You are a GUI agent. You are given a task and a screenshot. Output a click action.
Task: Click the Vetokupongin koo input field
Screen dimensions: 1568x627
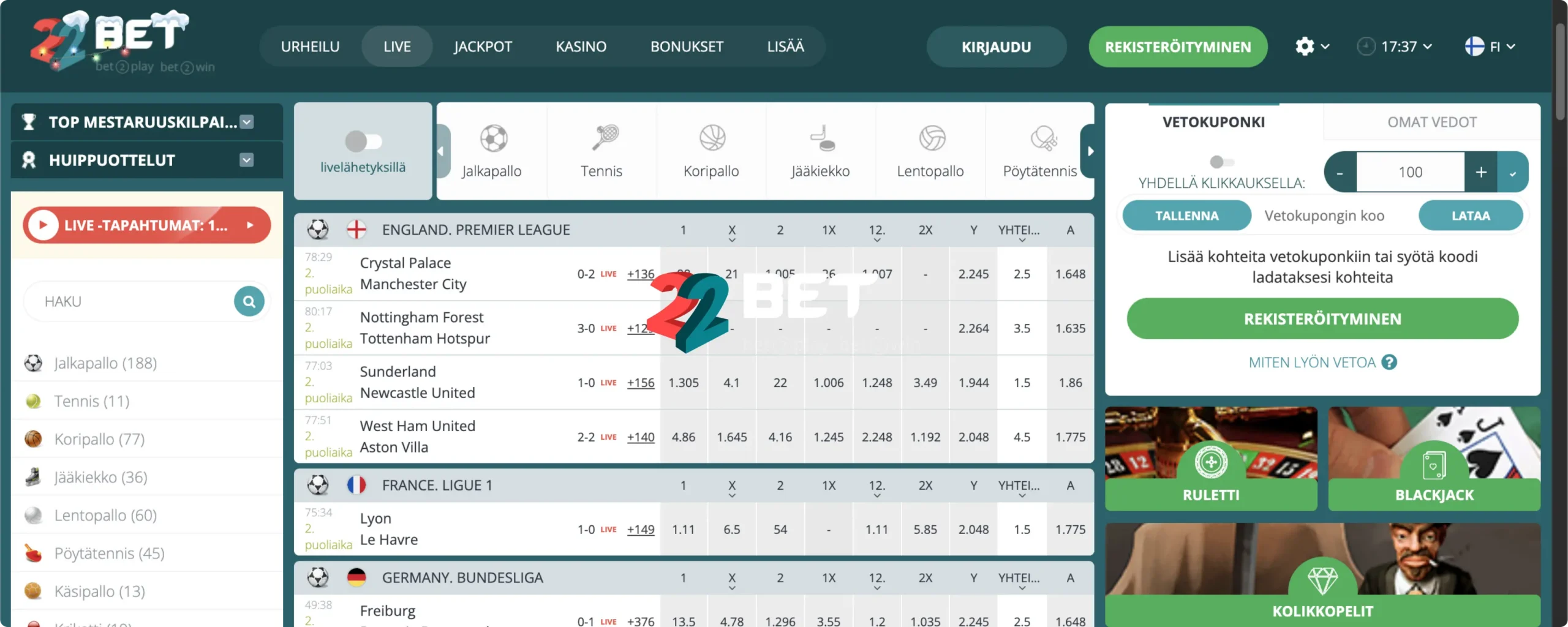(1334, 216)
